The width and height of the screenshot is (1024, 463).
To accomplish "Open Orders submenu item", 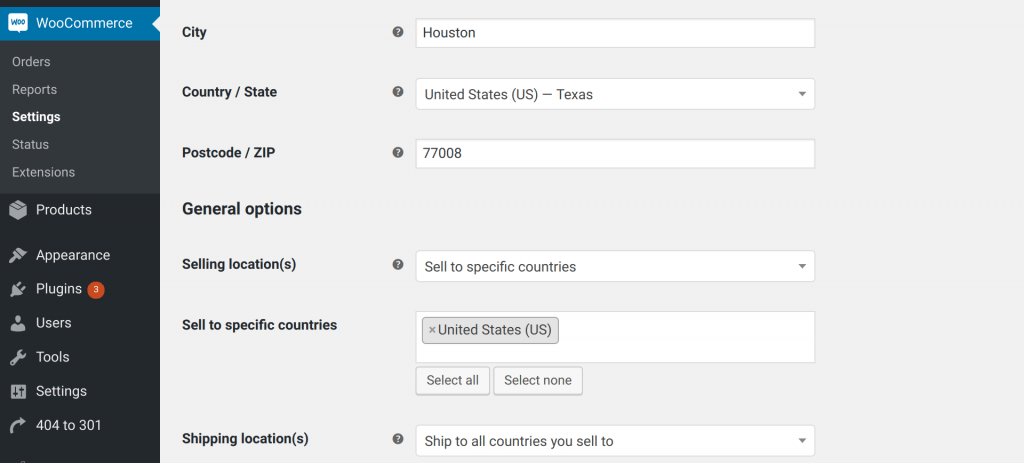I will 31,62.
